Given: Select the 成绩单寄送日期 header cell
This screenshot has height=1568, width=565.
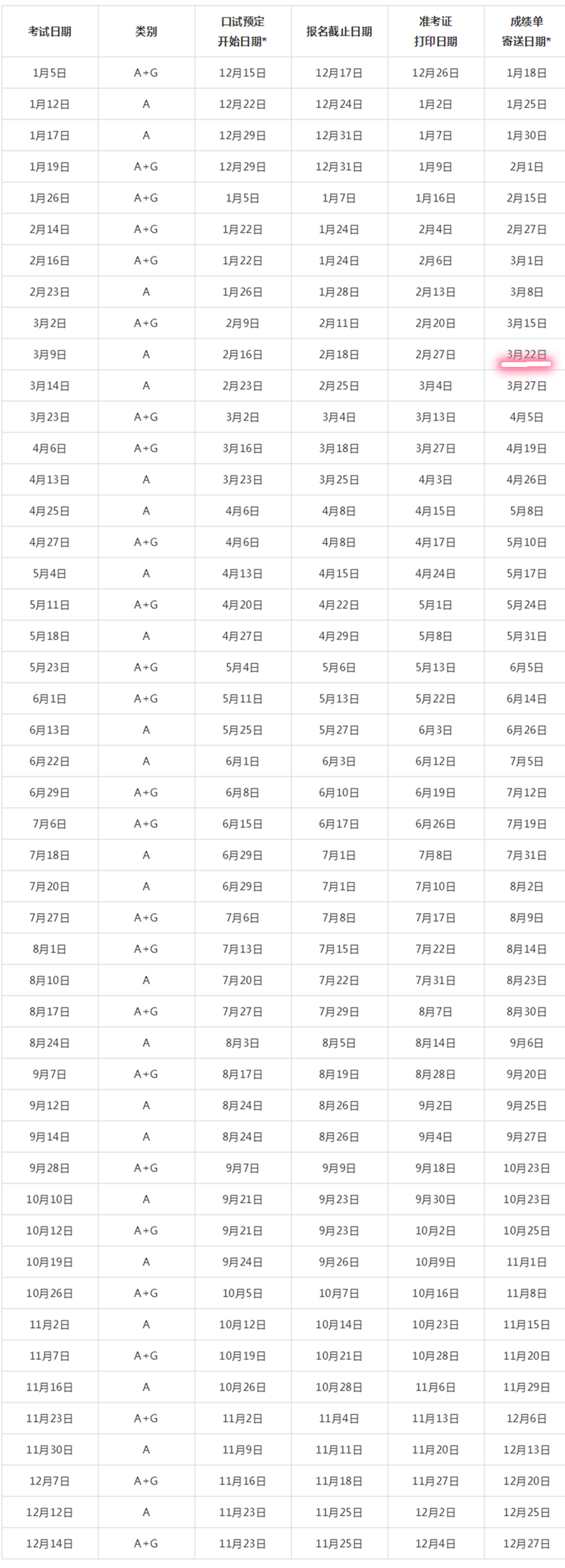Looking at the screenshot, I should tap(526, 31).
